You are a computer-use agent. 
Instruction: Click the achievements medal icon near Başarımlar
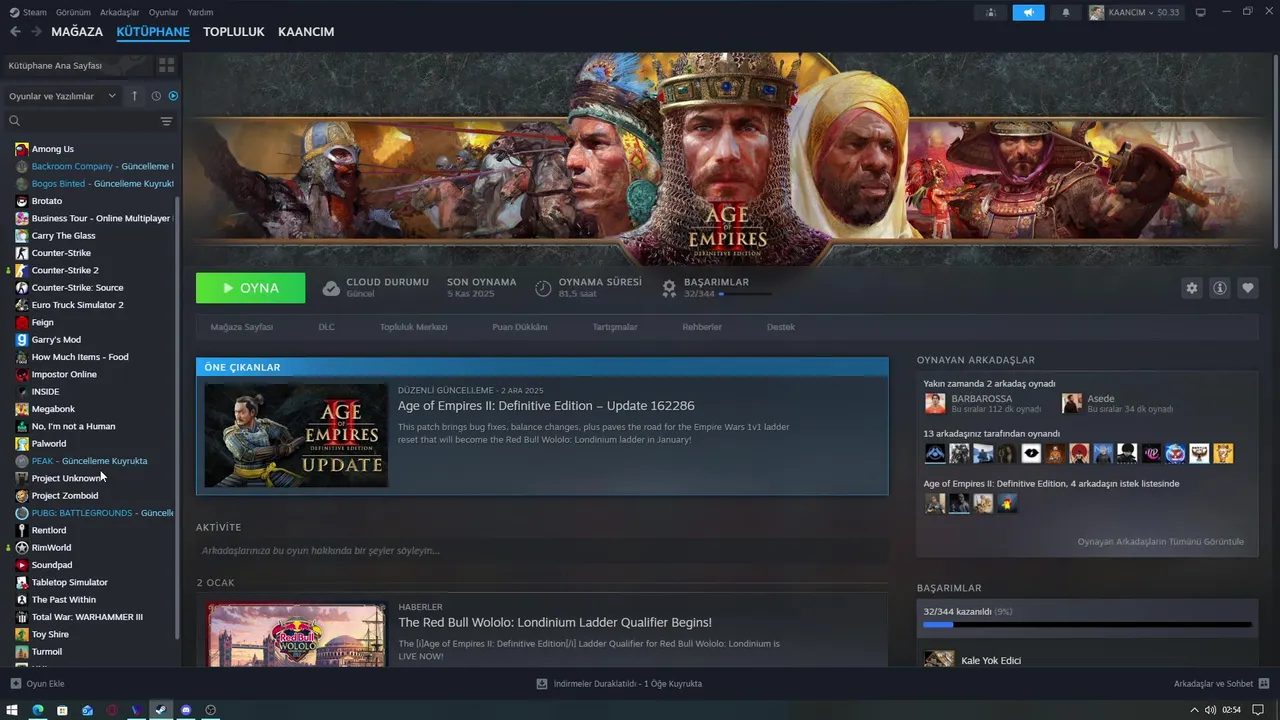669,288
